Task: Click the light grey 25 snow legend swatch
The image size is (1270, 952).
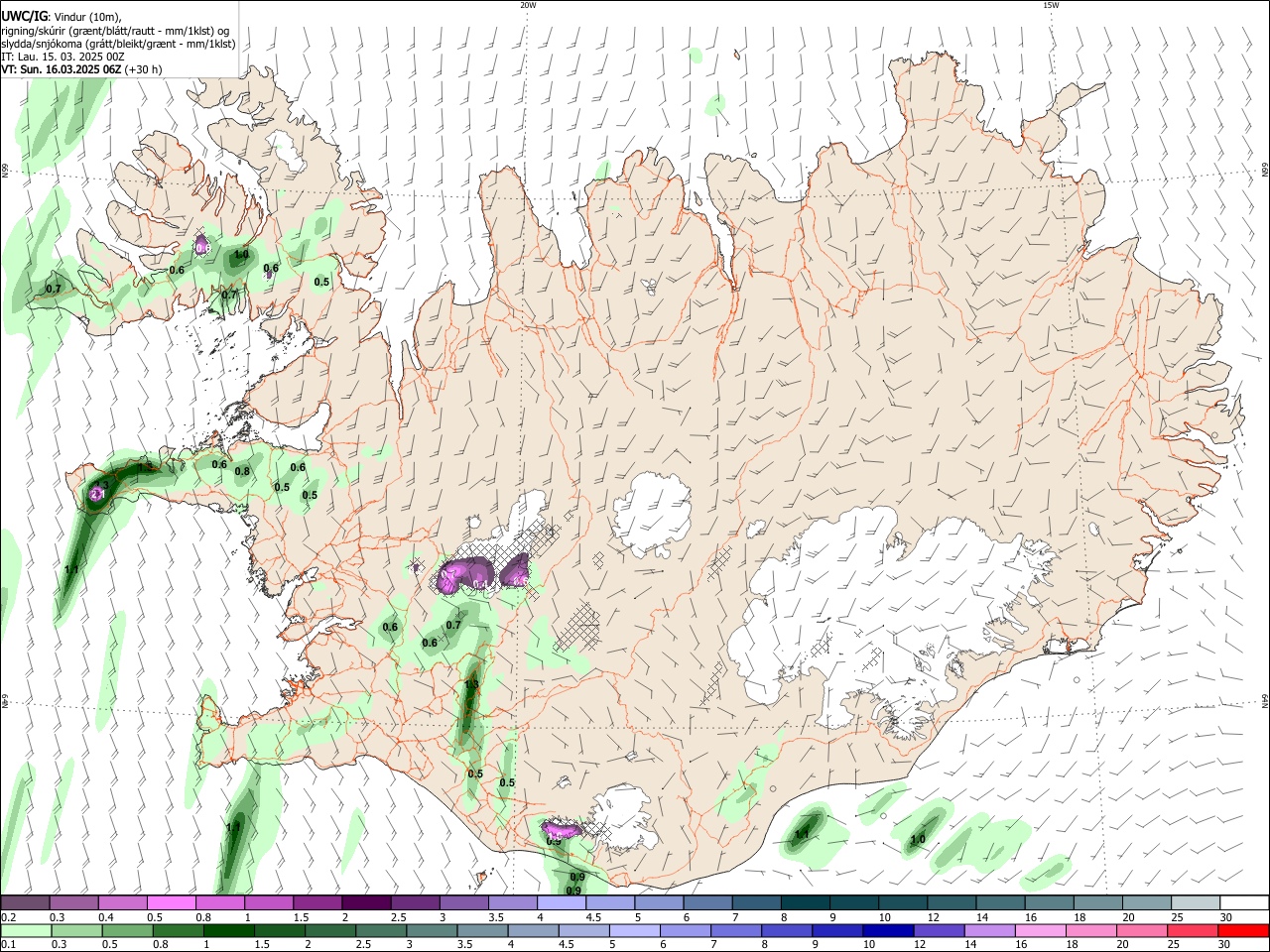Action: coord(1195,902)
